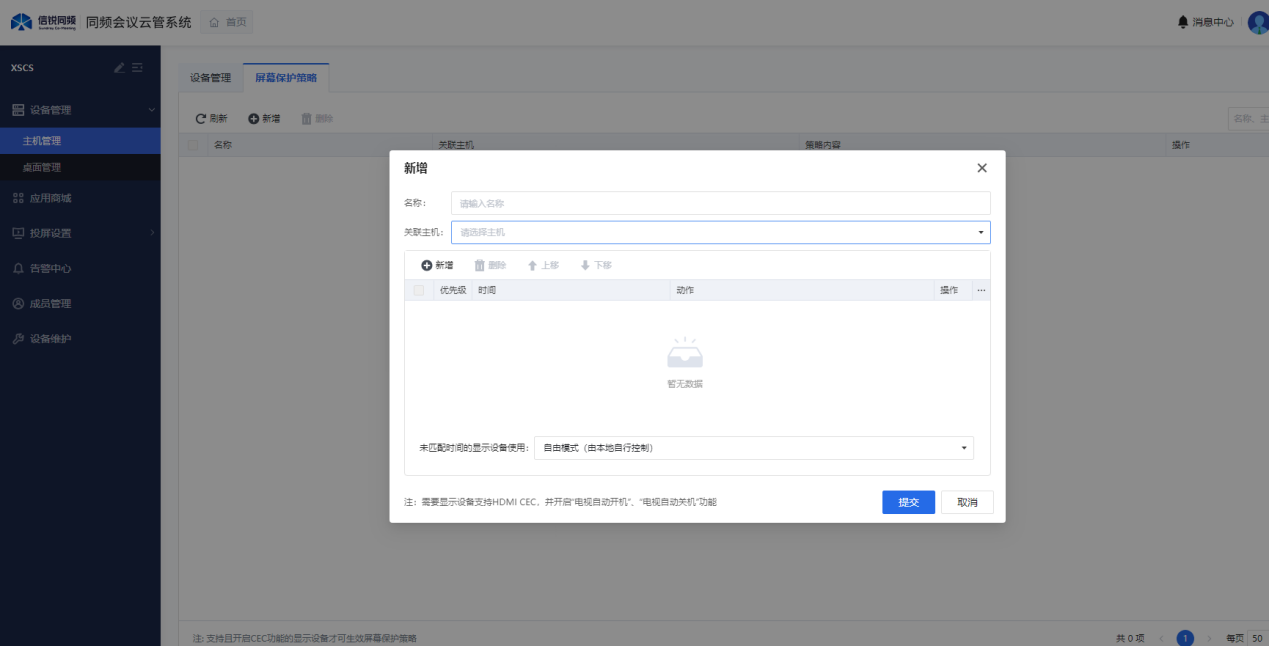
Task: Select 桌面管理 in the sidebar
Action: (x=42, y=167)
